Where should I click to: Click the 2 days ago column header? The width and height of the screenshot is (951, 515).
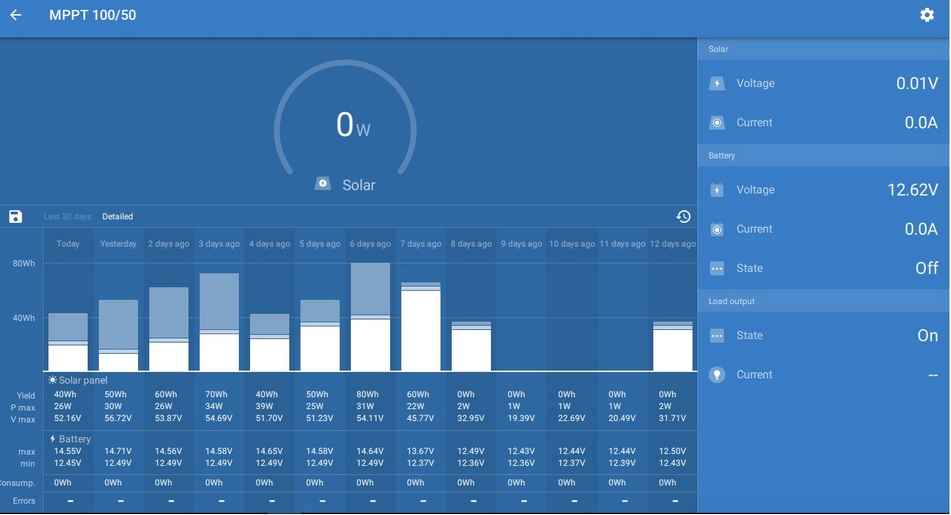[x=169, y=244]
